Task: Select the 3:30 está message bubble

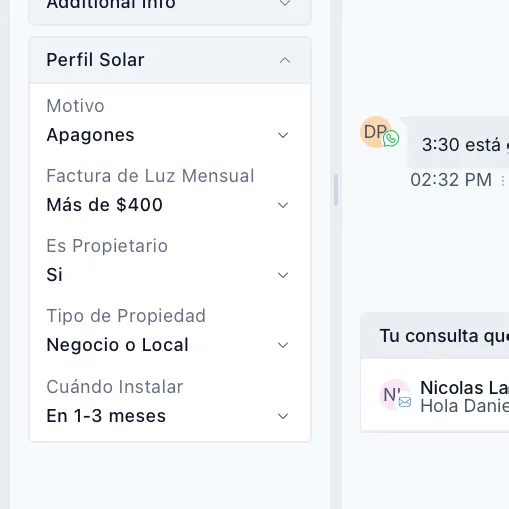Action: click(x=458, y=143)
